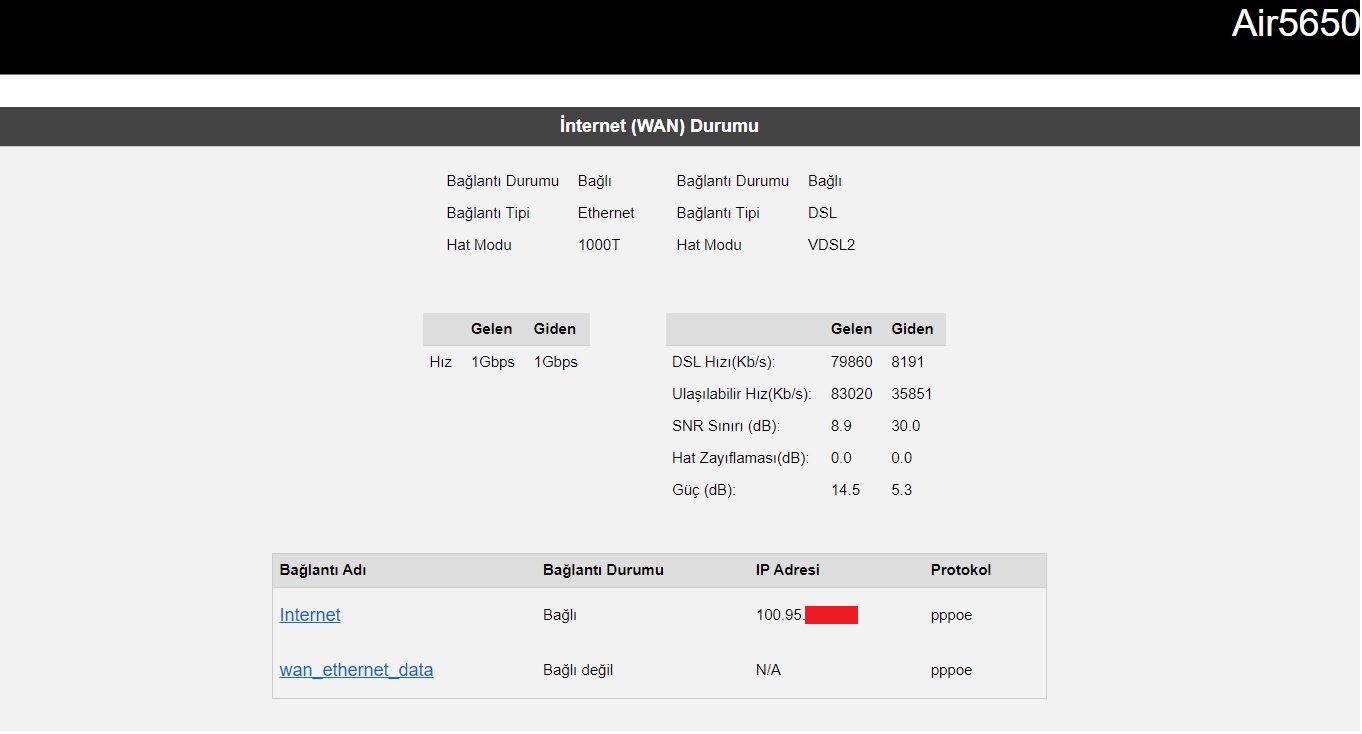The width and height of the screenshot is (1362, 734).
Task: Open the wan_ethernet_data connection link
Action: (356, 670)
